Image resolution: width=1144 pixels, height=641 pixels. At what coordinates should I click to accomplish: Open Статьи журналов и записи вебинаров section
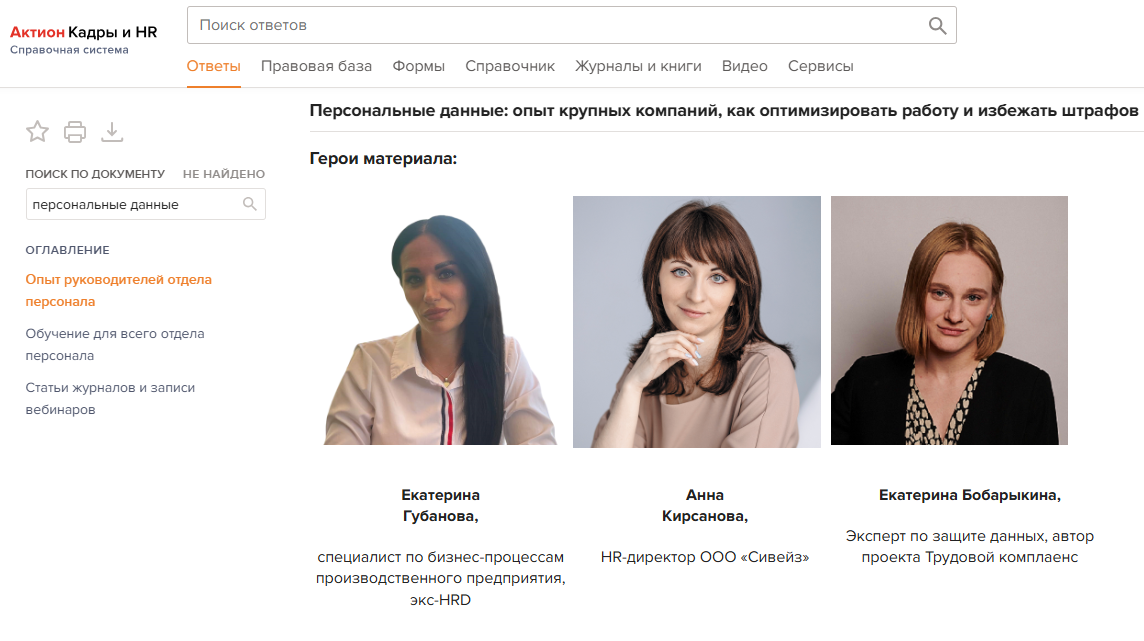tap(110, 398)
